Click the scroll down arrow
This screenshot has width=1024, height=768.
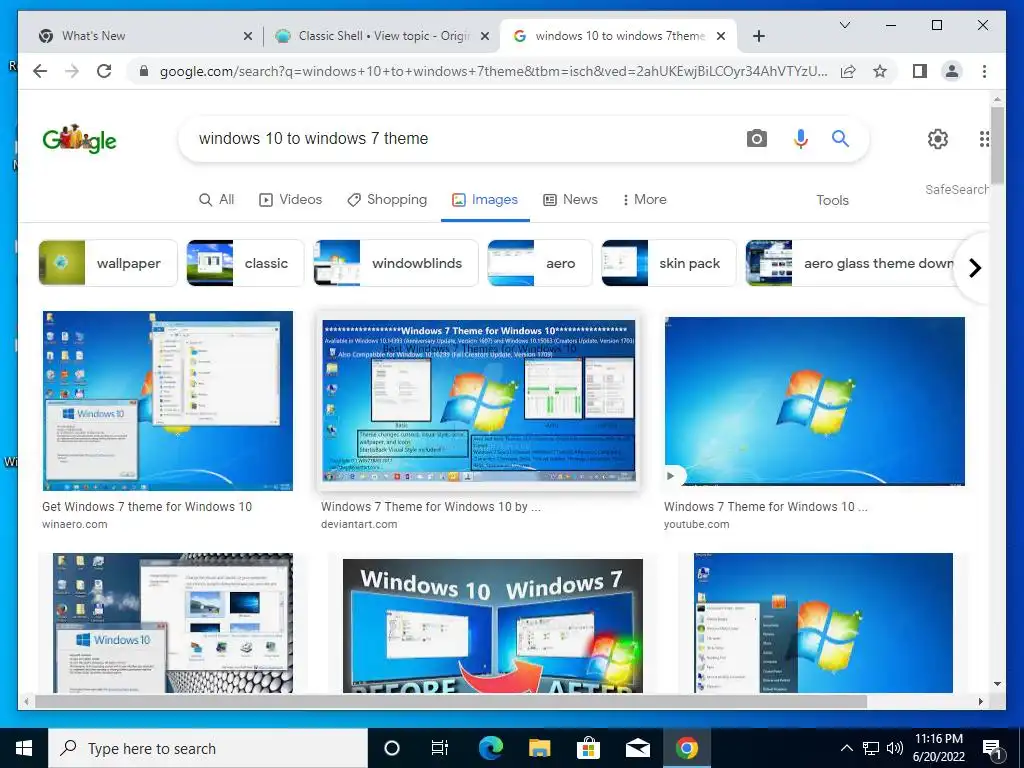(x=997, y=684)
